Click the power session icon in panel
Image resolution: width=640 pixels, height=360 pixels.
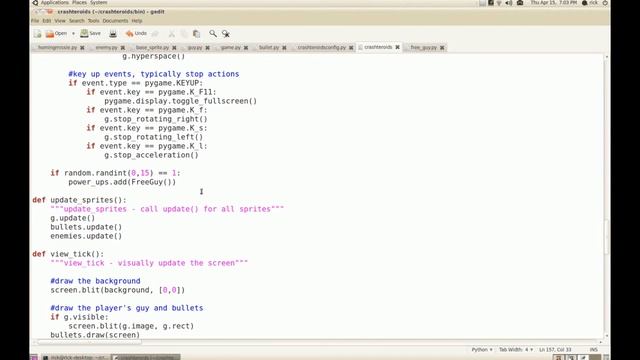click(x=605, y=3)
